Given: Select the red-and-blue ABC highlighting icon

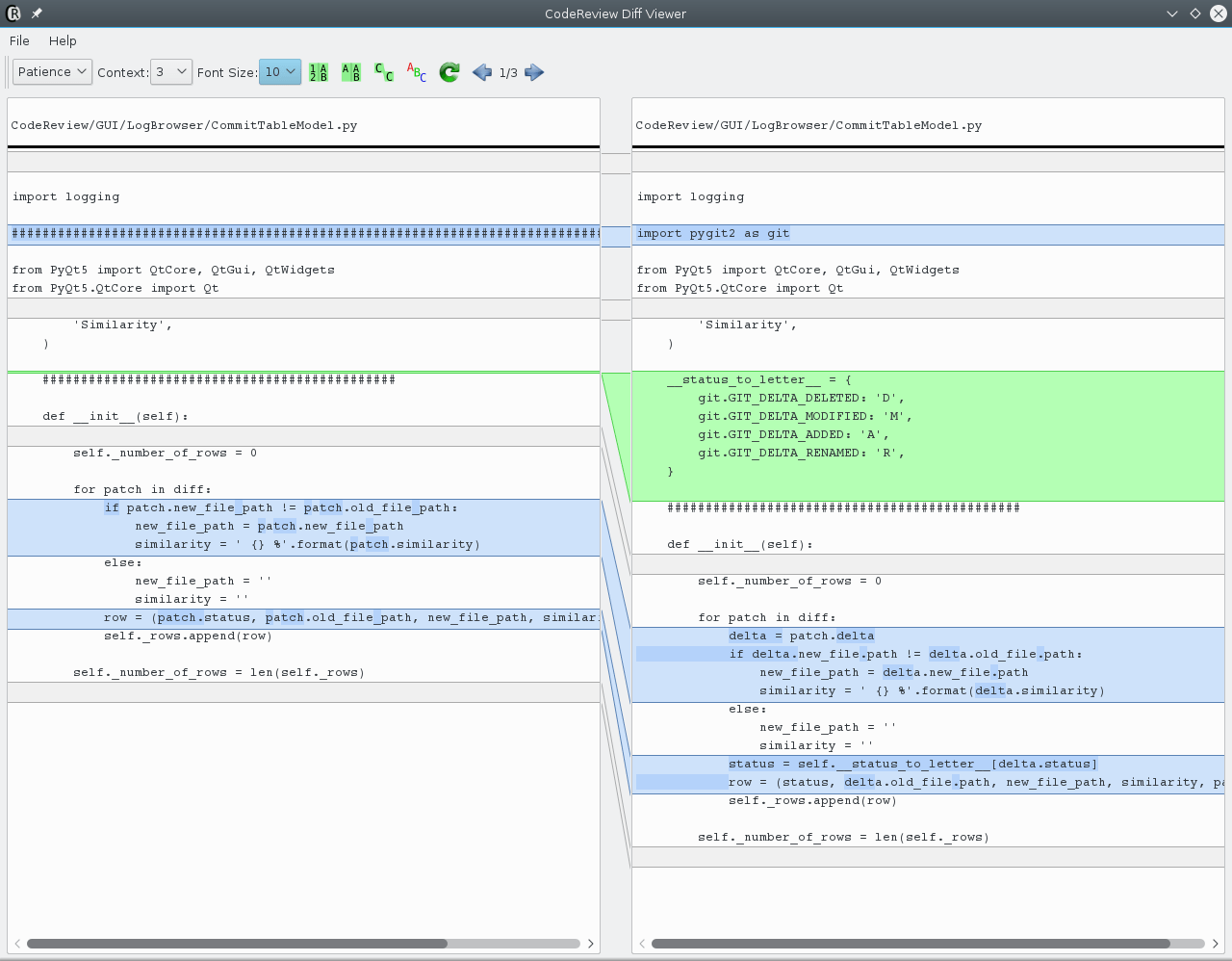Looking at the screenshot, I should click(416, 72).
